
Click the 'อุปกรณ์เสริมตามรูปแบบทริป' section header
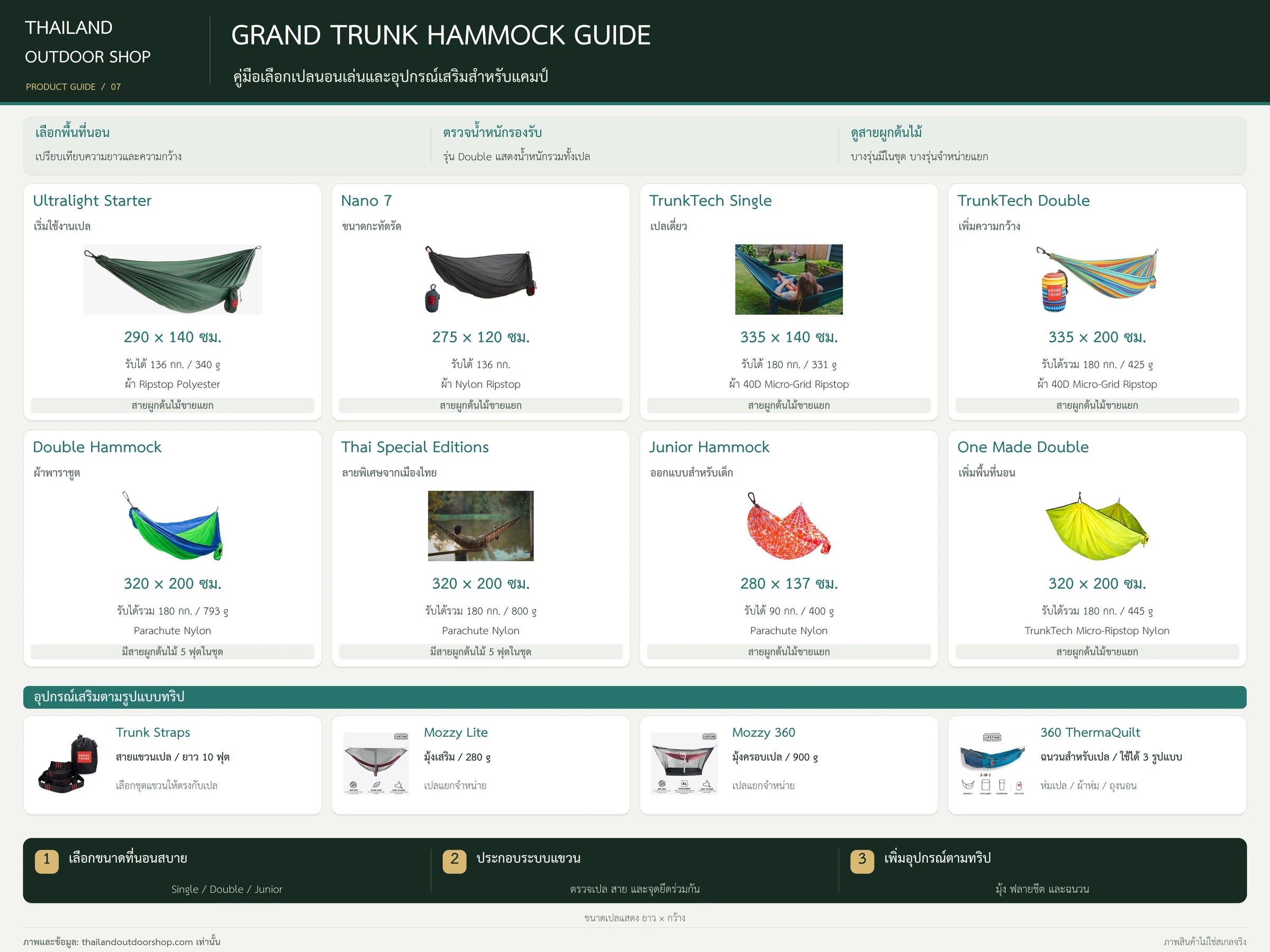[x=634, y=697]
